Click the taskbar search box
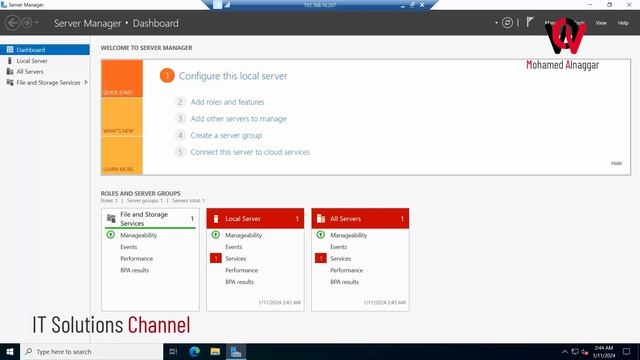This screenshot has width=640, height=360. pyautogui.click(x=91, y=351)
